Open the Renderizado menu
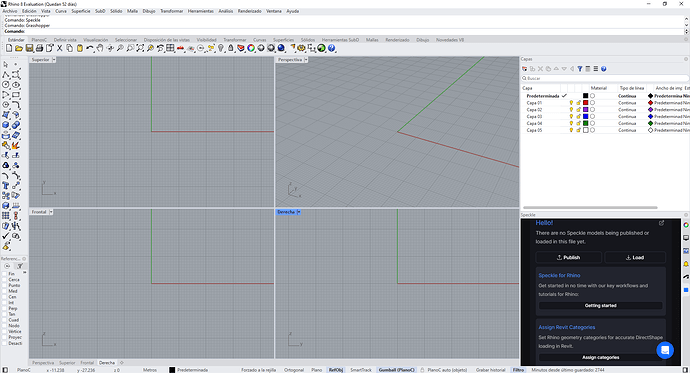 250,11
